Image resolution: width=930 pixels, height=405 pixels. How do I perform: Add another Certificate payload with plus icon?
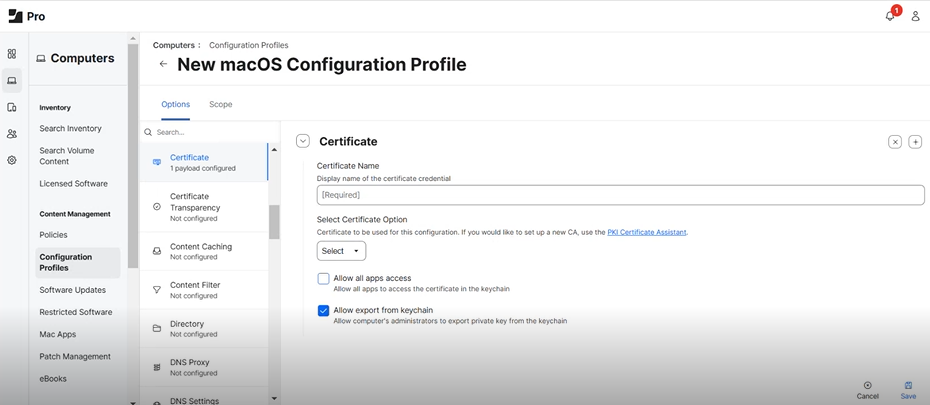click(915, 142)
